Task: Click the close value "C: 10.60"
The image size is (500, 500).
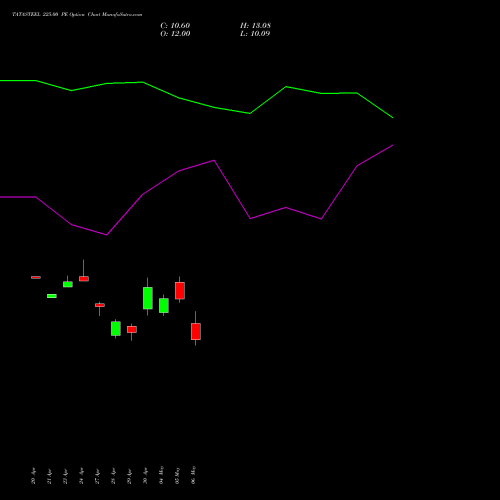Action: click(x=175, y=26)
